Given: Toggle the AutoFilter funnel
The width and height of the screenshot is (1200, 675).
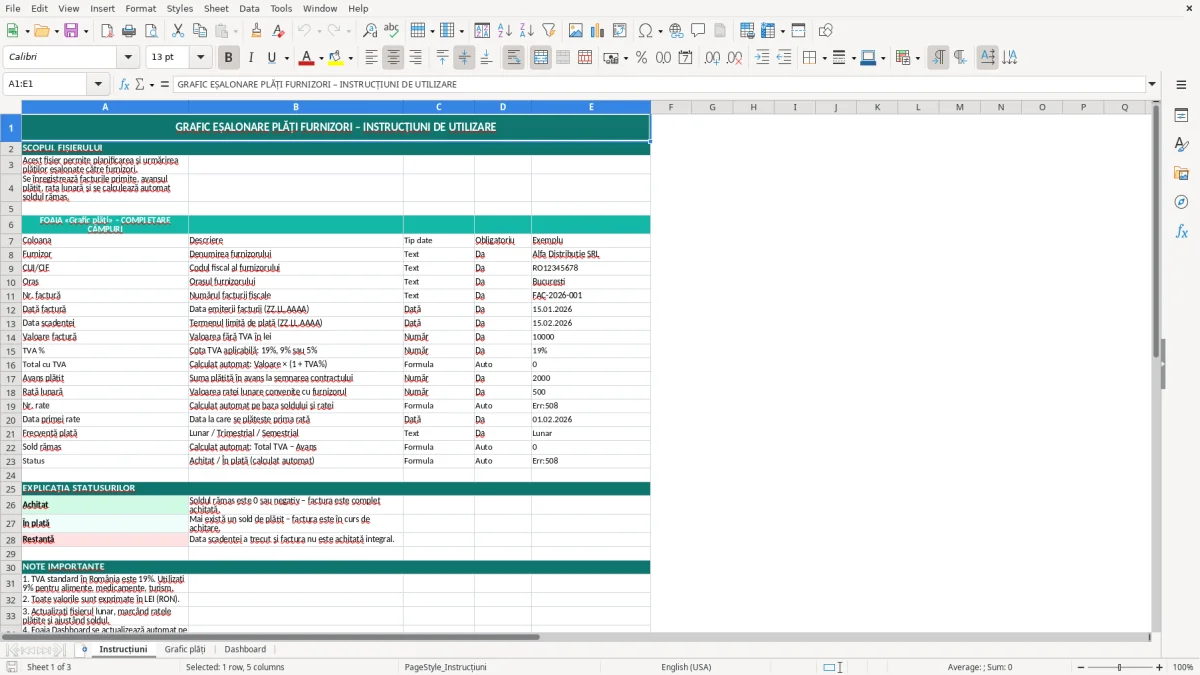Looking at the screenshot, I should 548,31.
